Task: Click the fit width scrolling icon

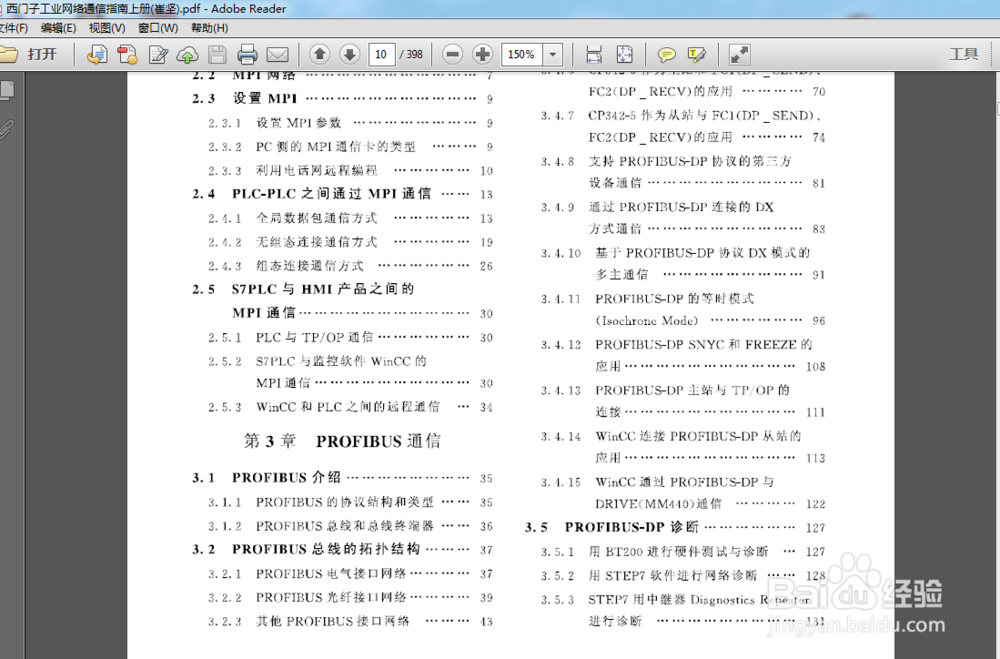Action: tap(594, 55)
